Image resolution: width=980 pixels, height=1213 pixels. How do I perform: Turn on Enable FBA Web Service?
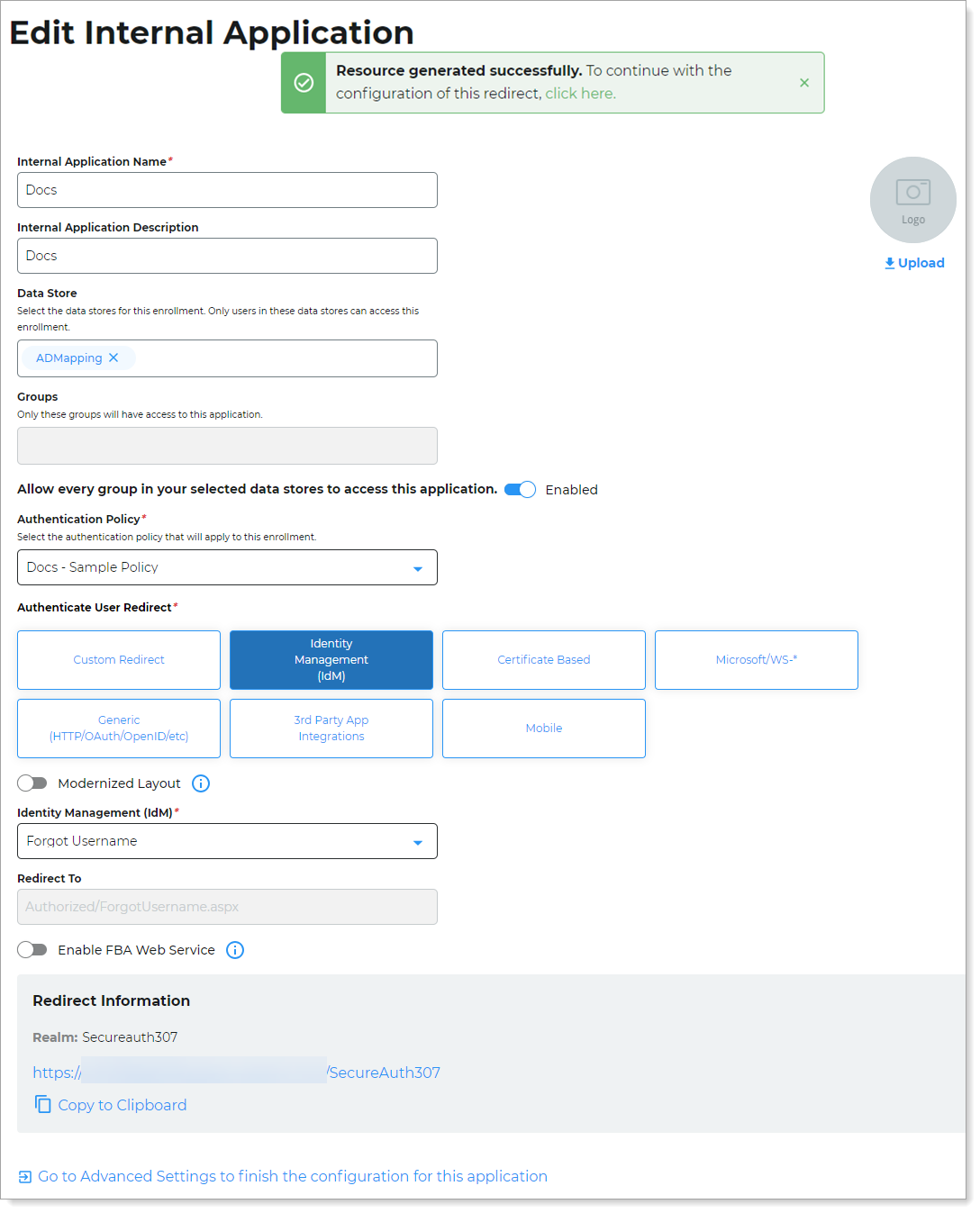tap(32, 950)
